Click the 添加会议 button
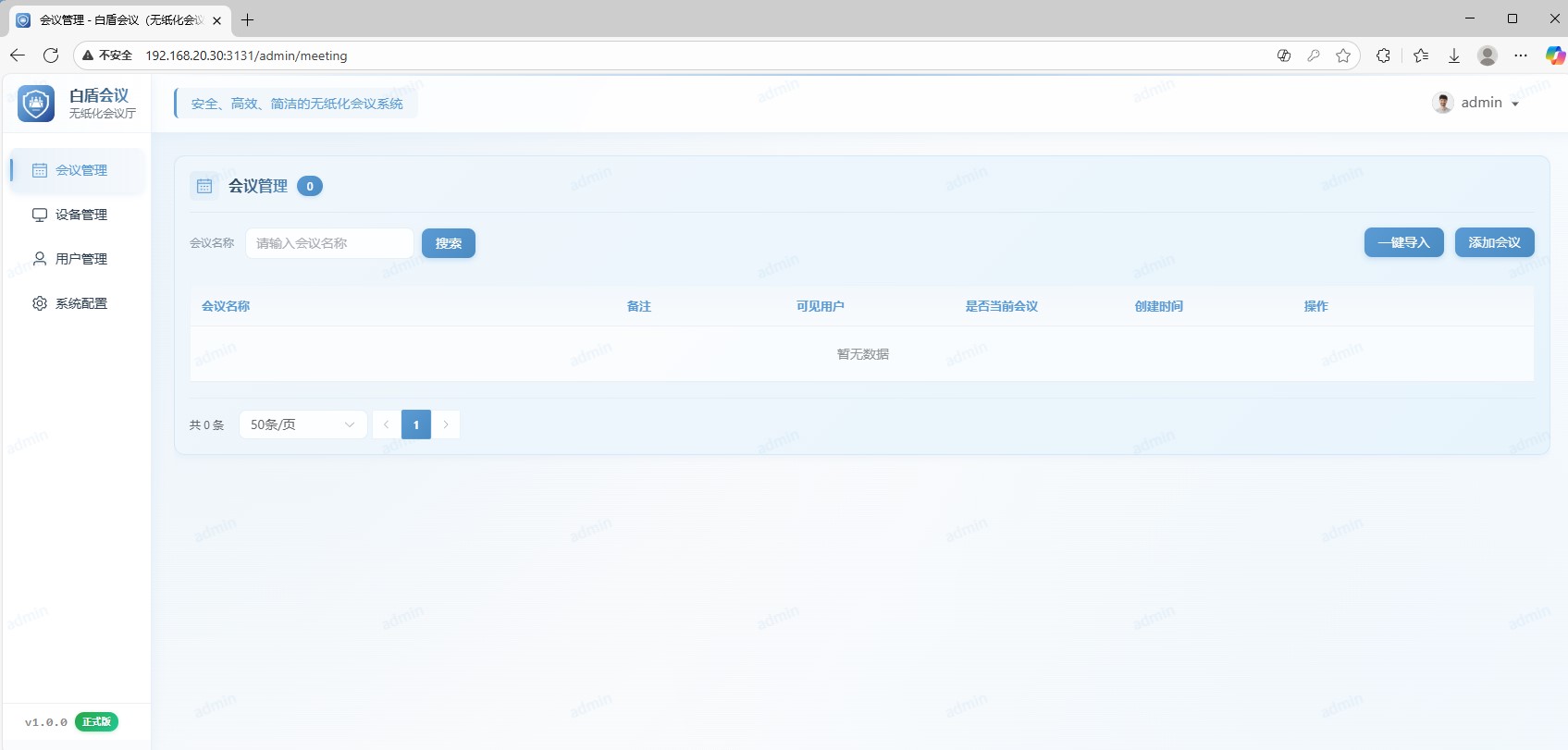1568x750 pixels. tap(1494, 242)
